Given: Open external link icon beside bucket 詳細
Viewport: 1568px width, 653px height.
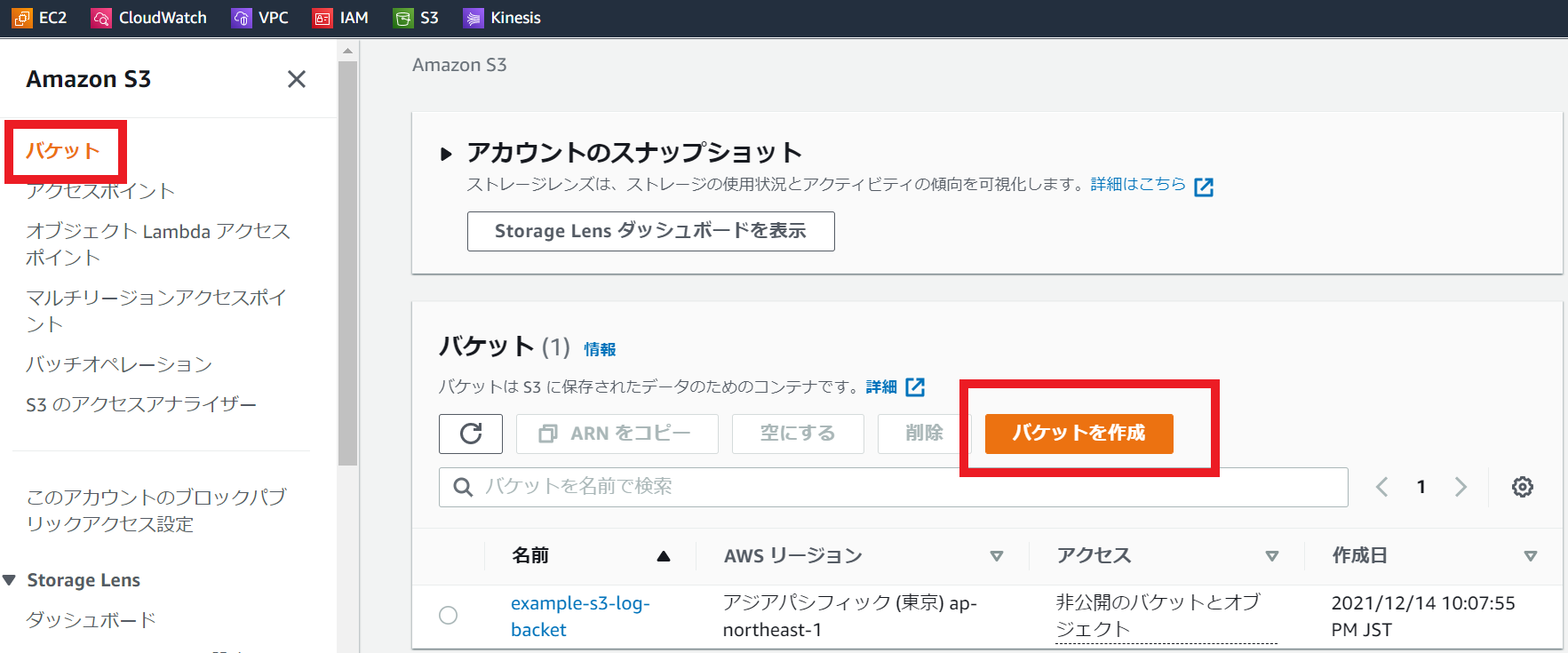Looking at the screenshot, I should coord(915,387).
